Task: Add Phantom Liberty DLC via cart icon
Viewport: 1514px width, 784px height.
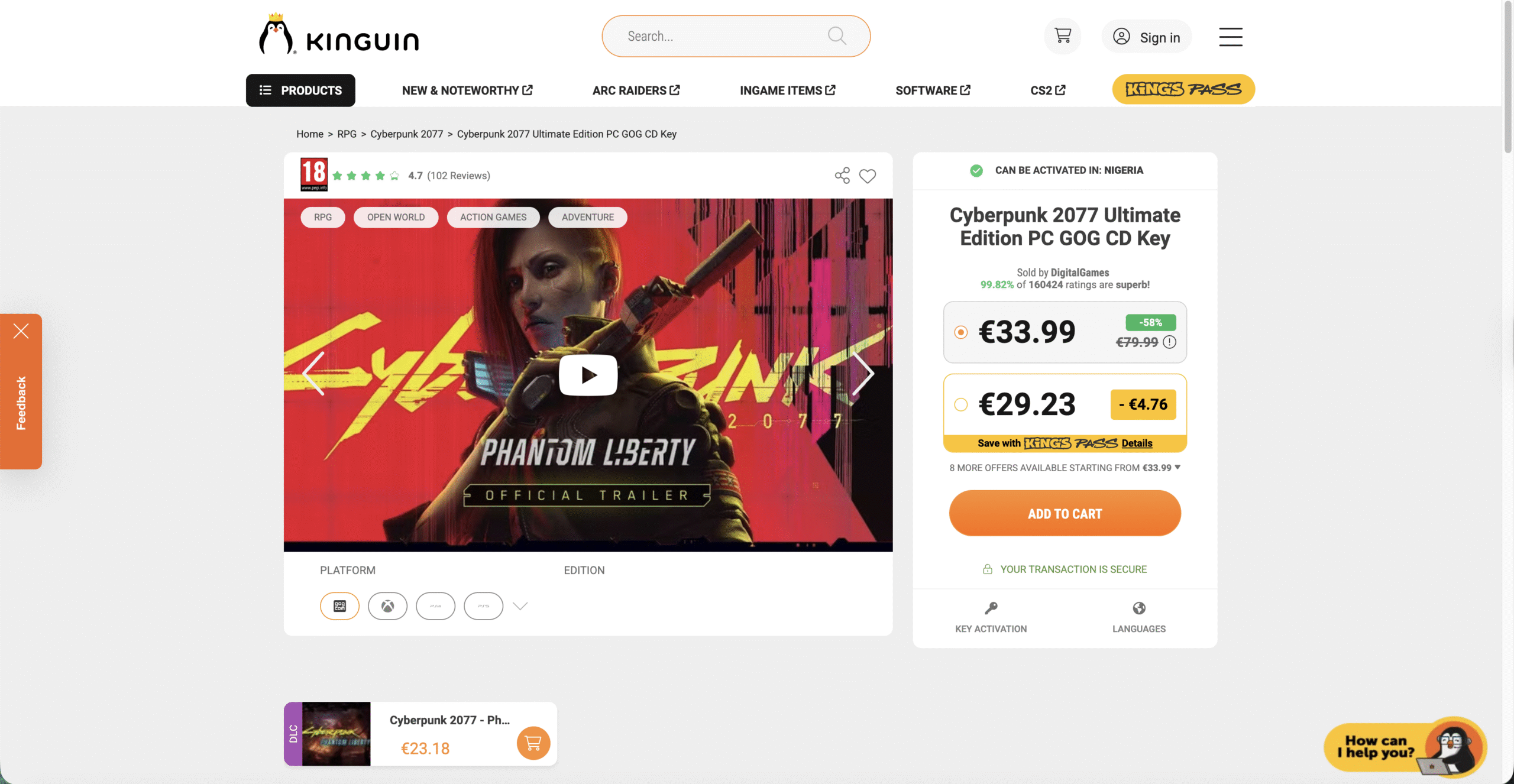Action: coord(533,743)
